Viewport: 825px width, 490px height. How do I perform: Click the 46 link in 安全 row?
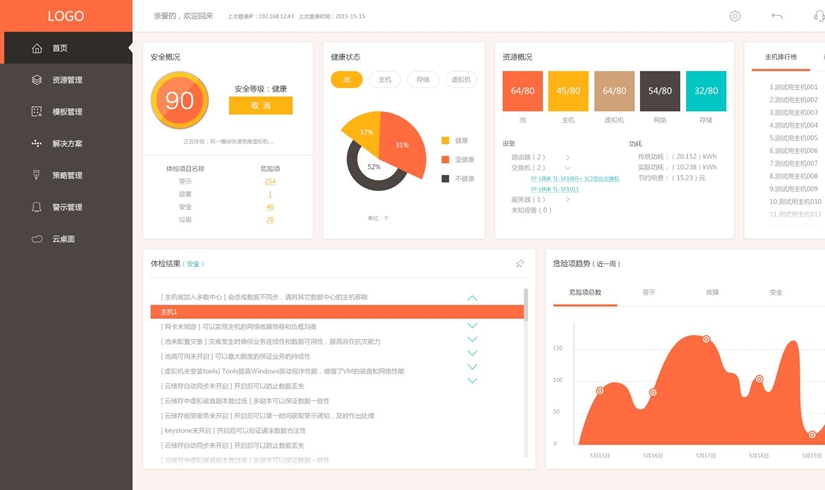270,207
